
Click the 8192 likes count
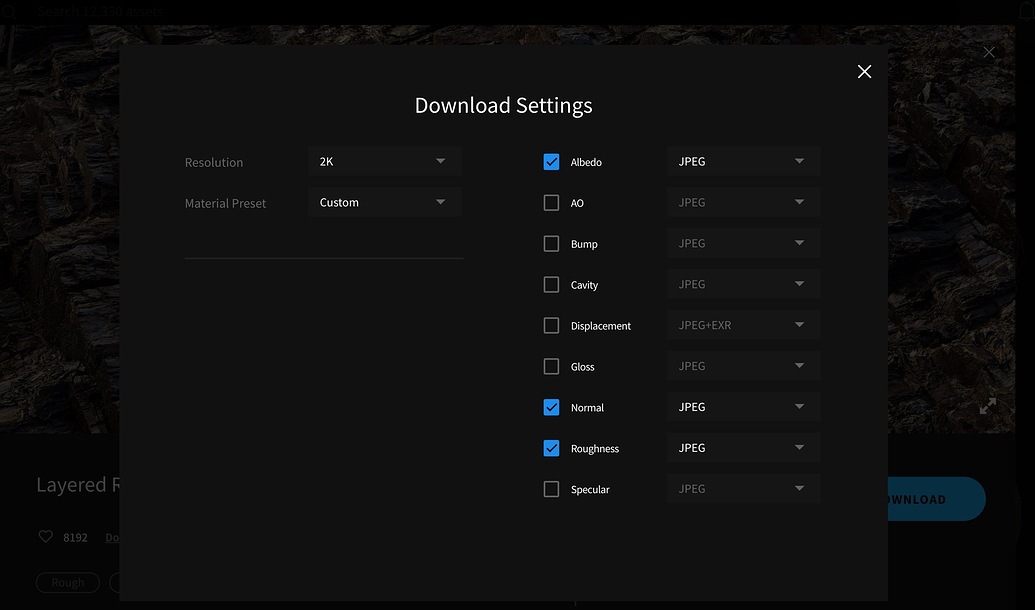click(75, 537)
